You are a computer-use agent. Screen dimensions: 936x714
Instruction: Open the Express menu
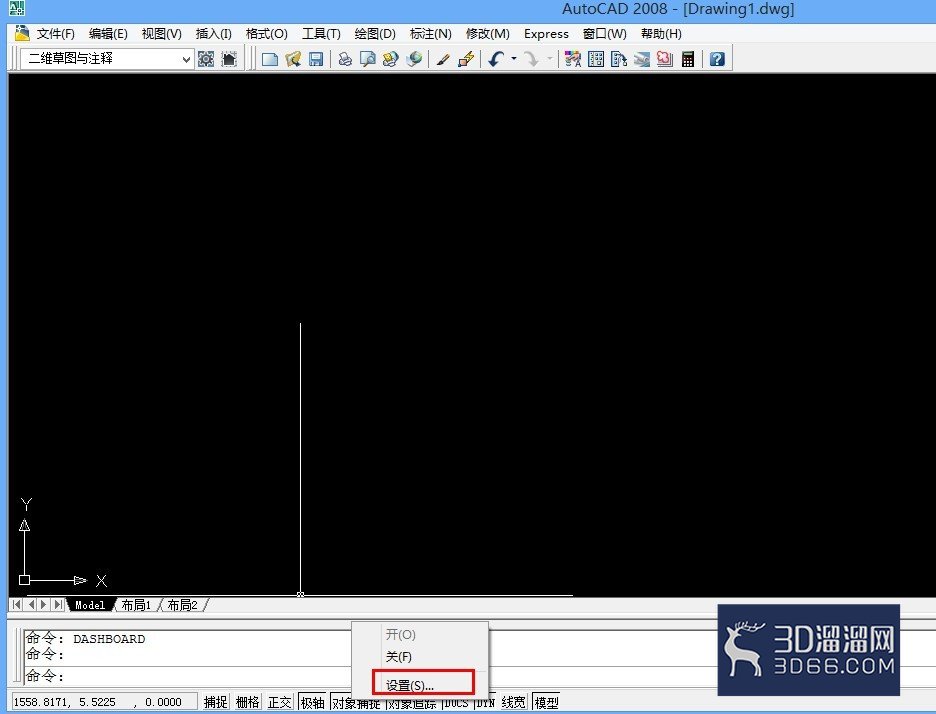546,33
